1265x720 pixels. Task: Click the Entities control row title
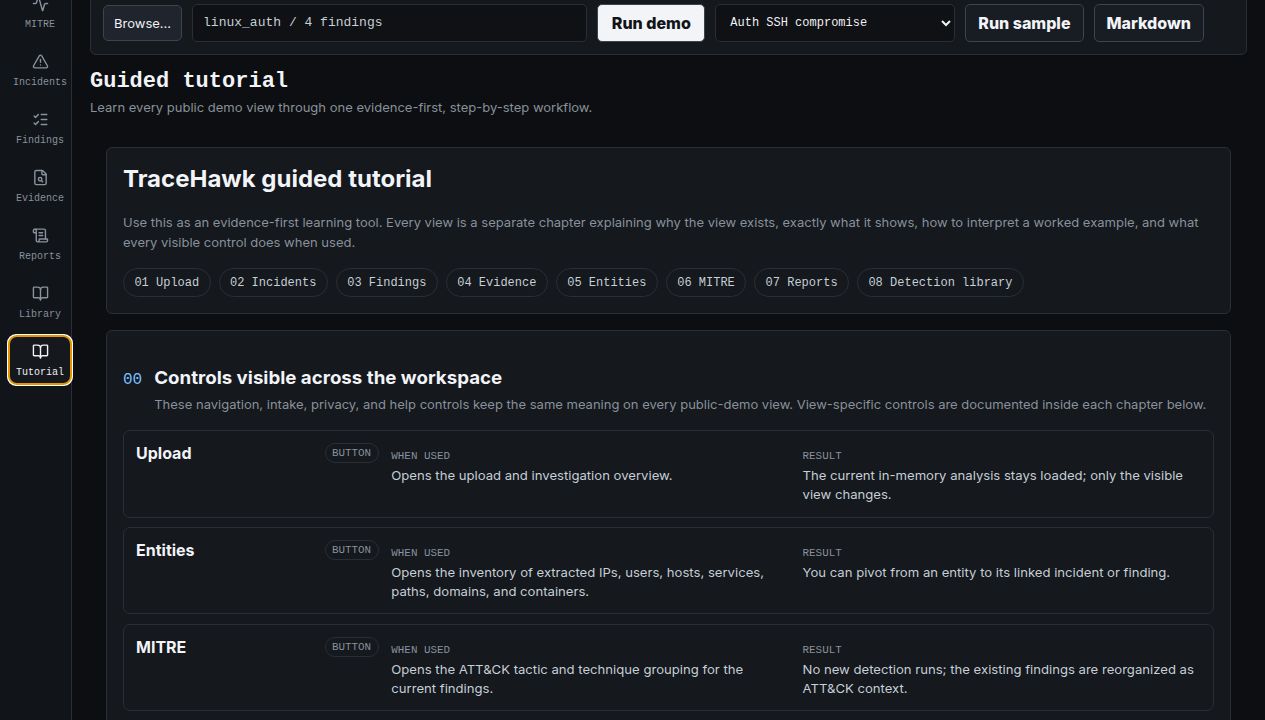[x=165, y=550]
